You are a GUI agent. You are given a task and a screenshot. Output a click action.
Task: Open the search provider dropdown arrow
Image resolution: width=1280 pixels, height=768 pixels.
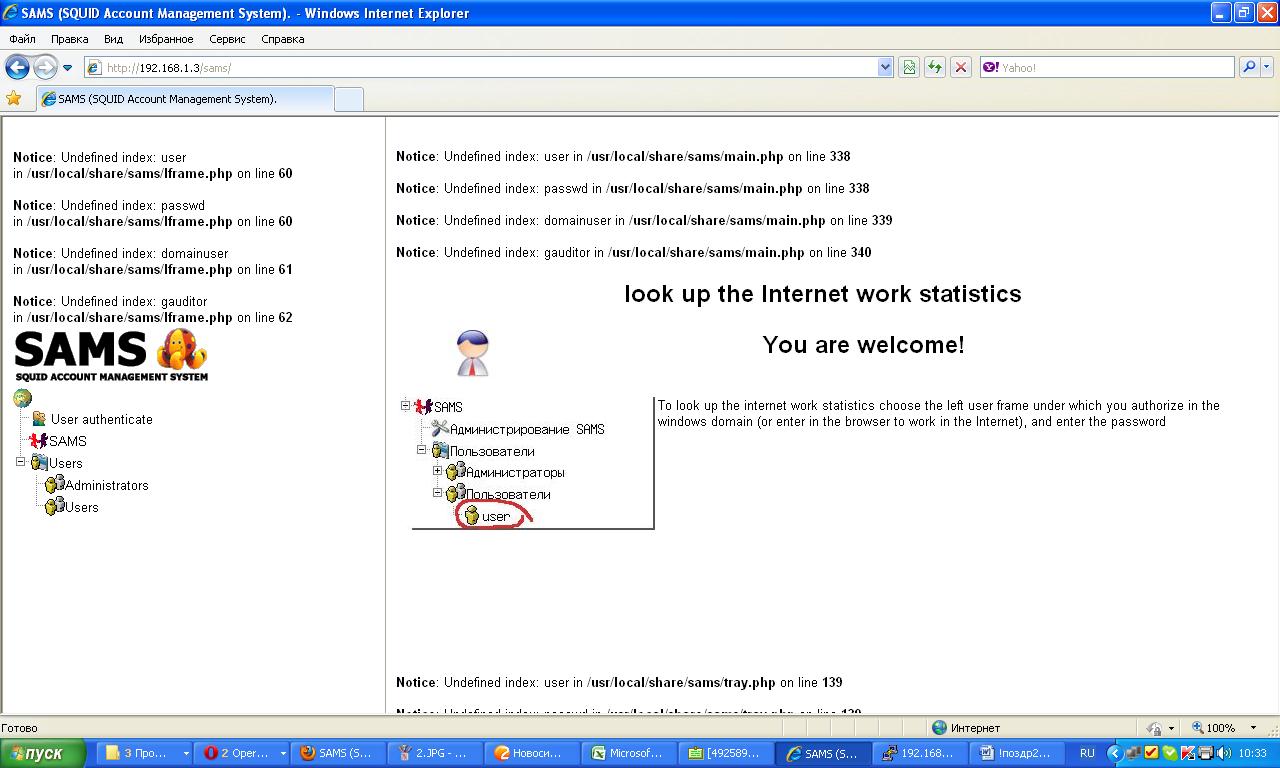[1267, 67]
